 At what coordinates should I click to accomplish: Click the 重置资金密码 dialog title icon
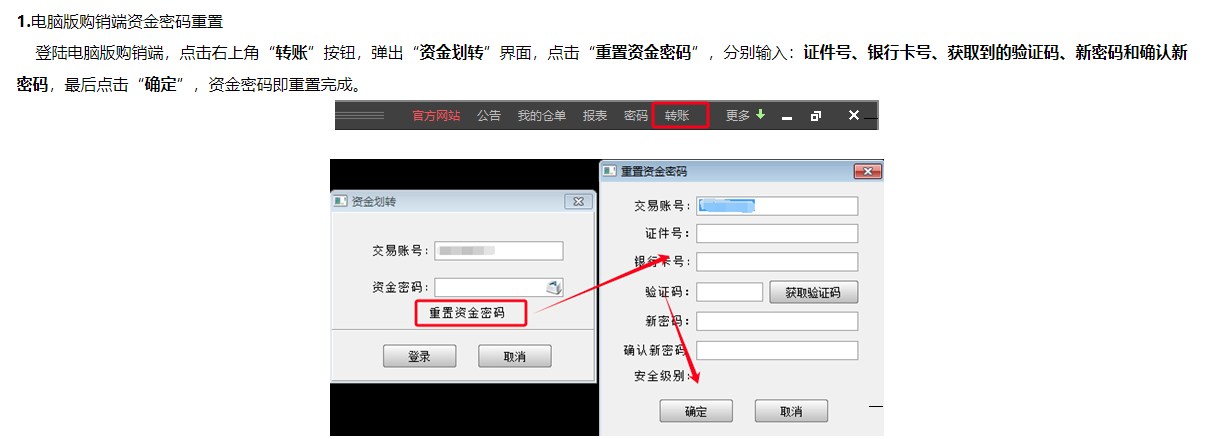610,171
